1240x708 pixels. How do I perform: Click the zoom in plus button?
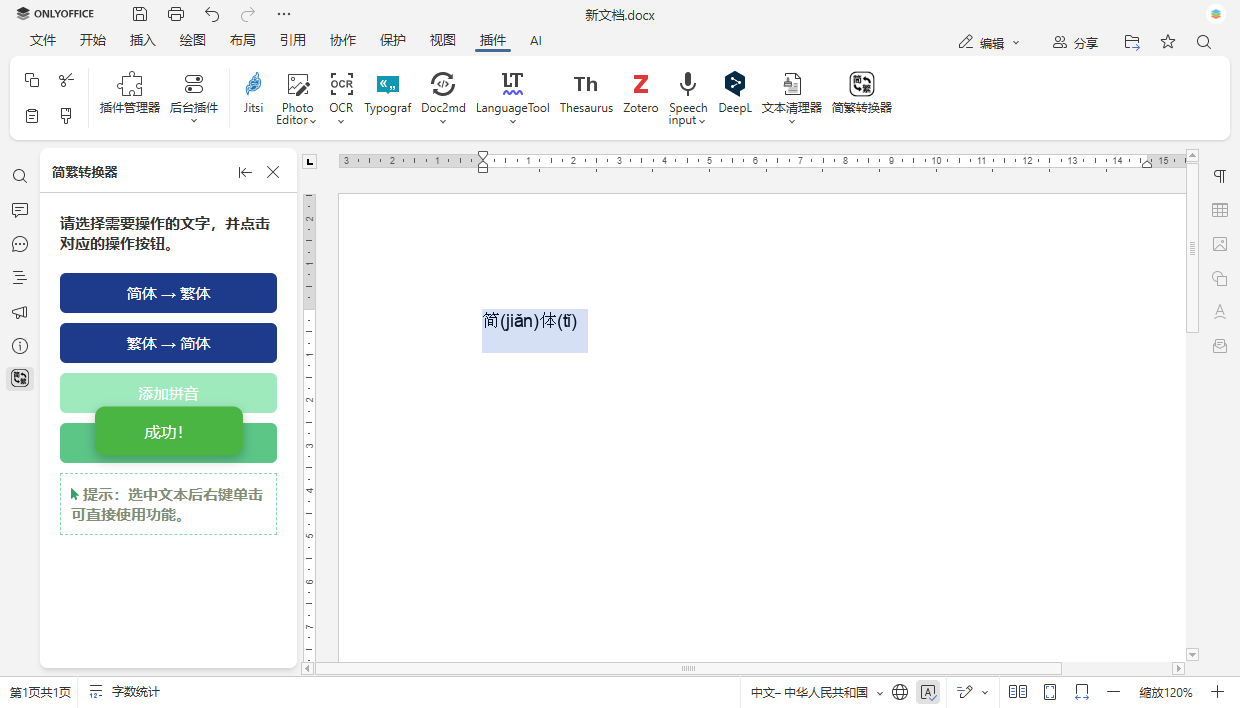coord(1217,692)
